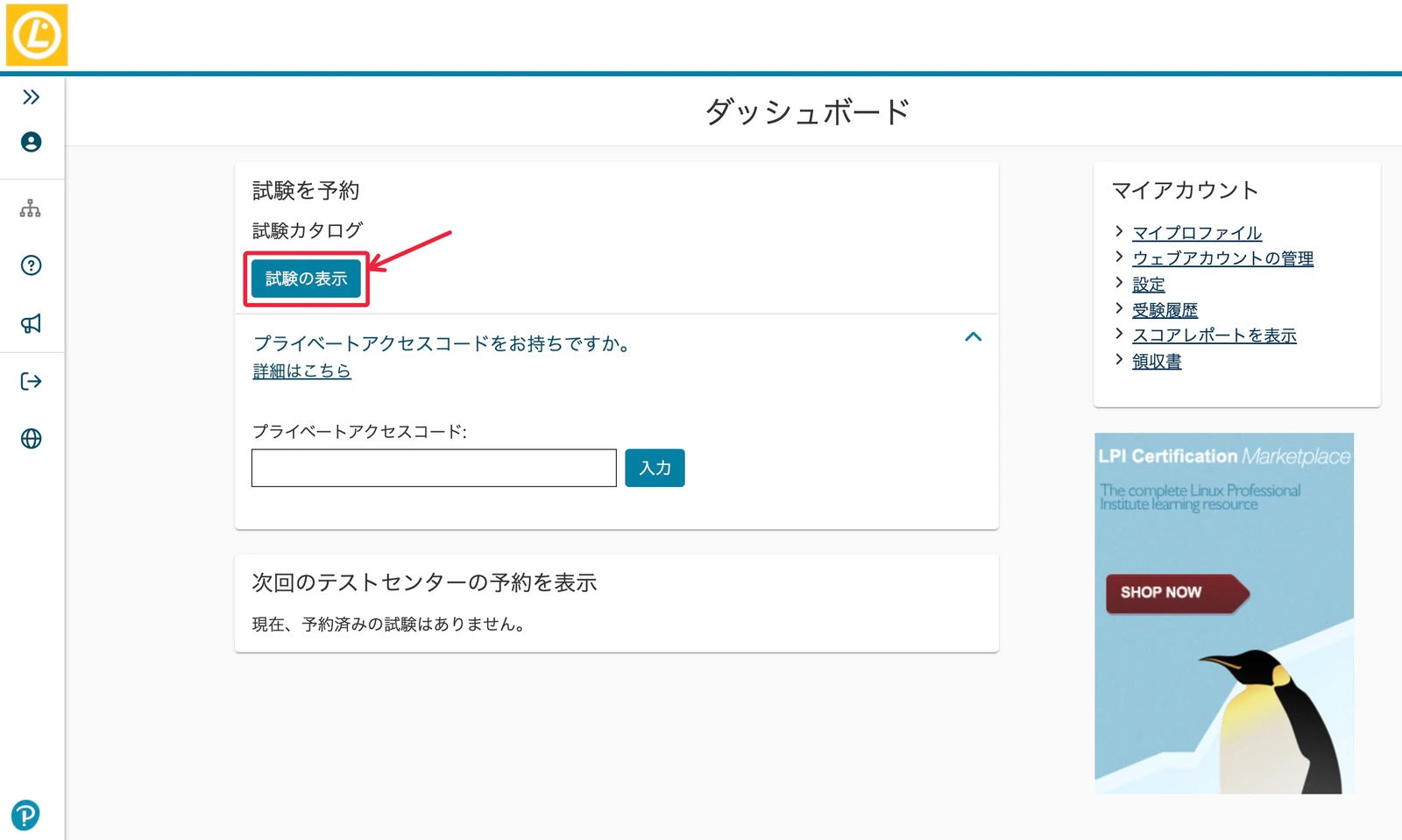The height and width of the screenshot is (840, 1402).
Task: Focus the プライベートアクセスコード input field
Action: point(434,468)
